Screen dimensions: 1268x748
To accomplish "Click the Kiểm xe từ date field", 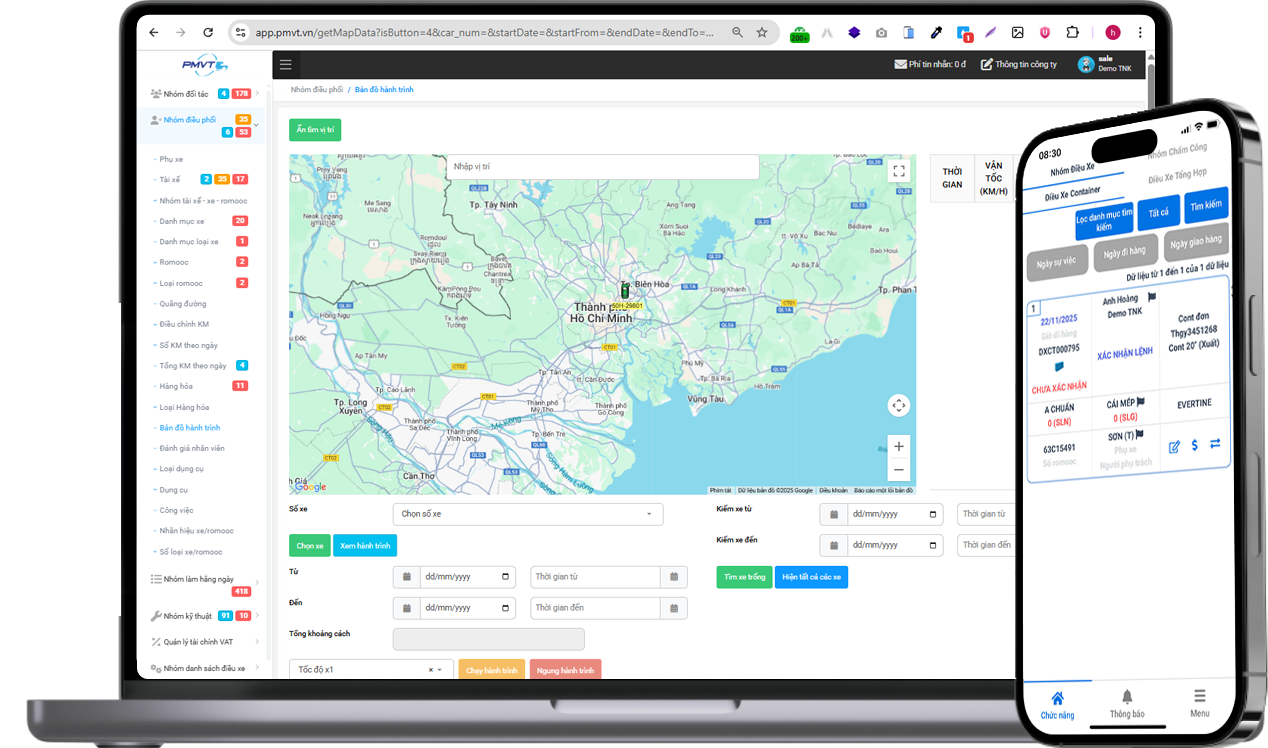I will 894,514.
